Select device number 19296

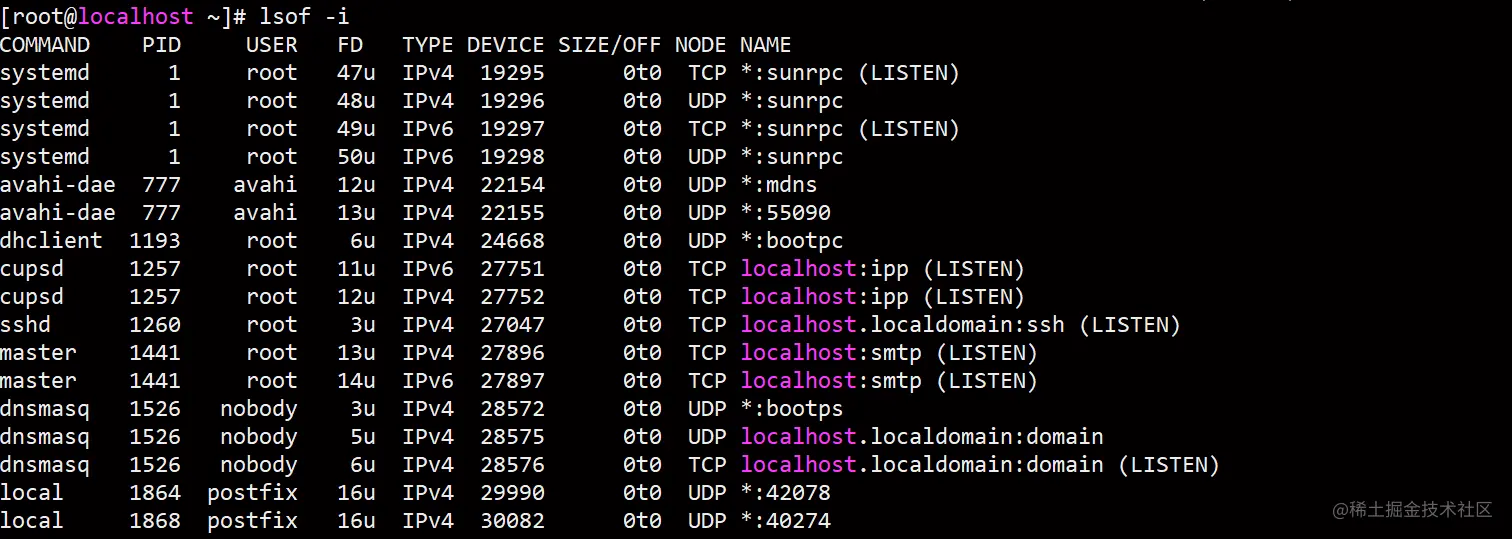tap(512, 101)
